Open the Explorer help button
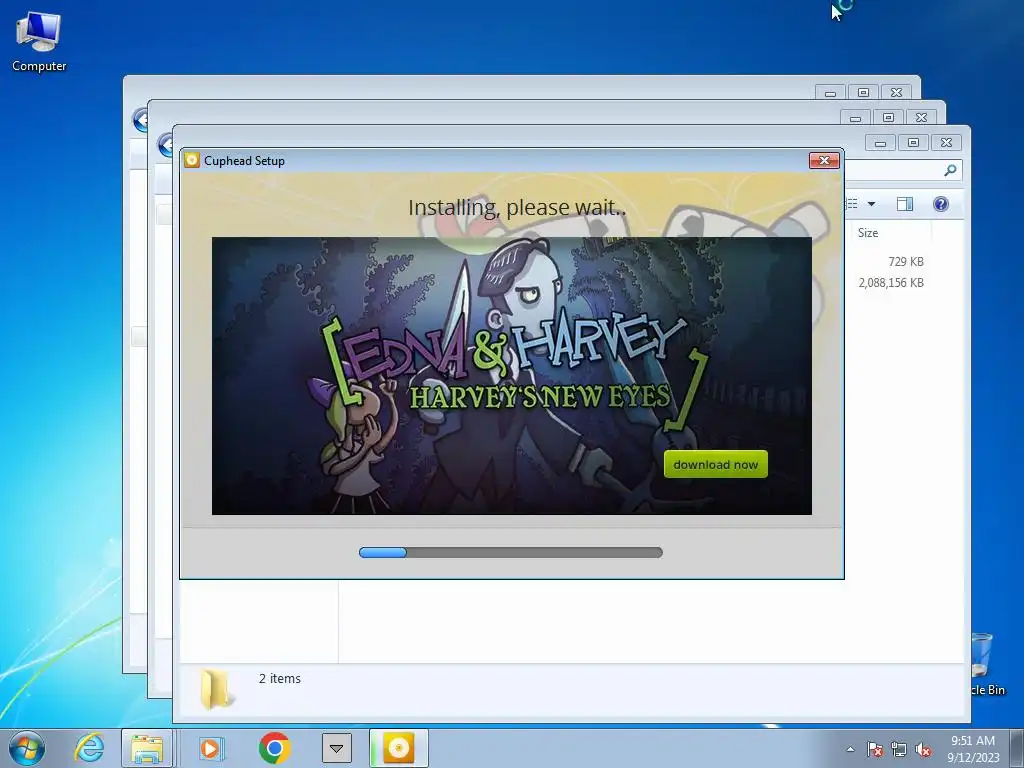Image resolution: width=1024 pixels, height=768 pixels. 940,204
